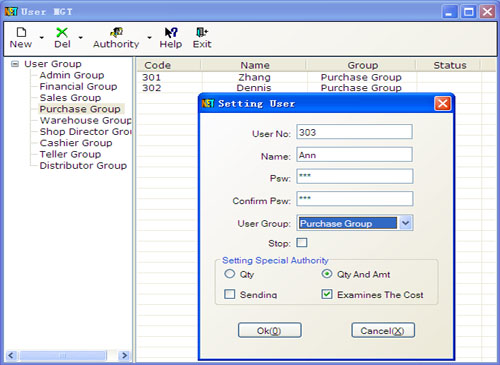Click the tree panel horizontal scrollbar thumb
Viewport: 500px width, 365px height.
pos(63,355)
